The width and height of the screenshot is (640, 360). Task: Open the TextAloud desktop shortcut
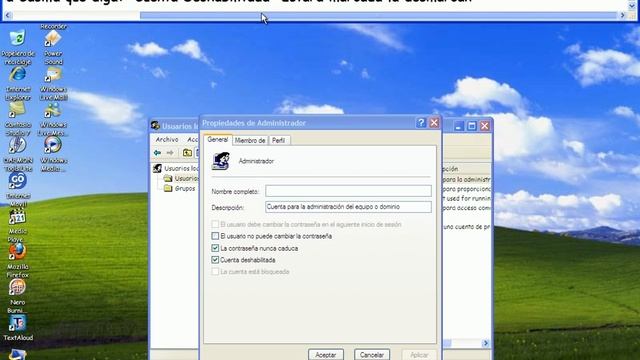(18, 323)
